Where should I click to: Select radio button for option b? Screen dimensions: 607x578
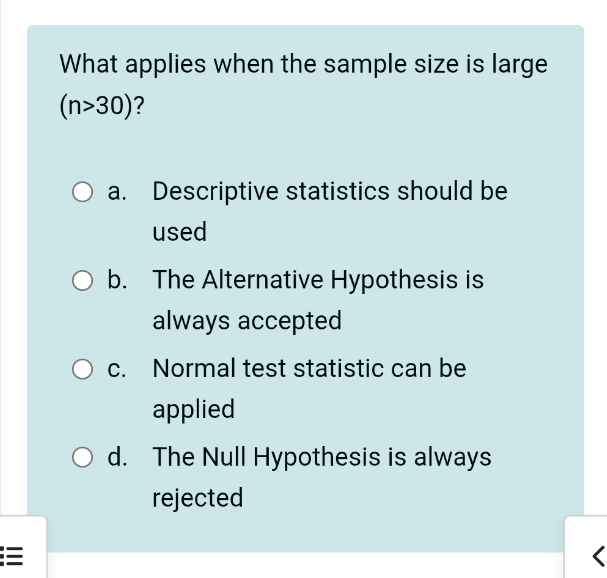point(82,281)
